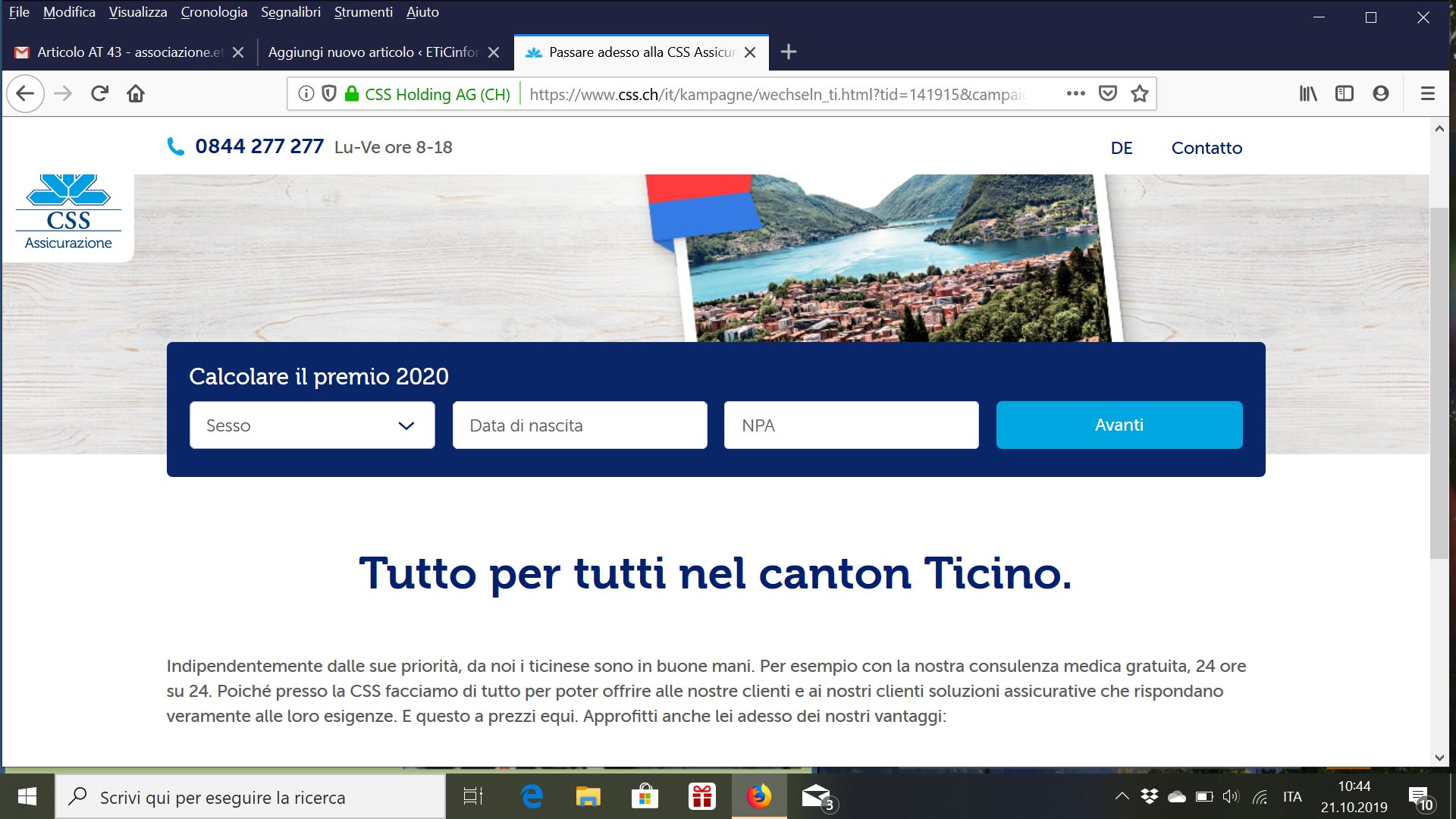
Task: Click the Avanti button
Action: coord(1119,425)
